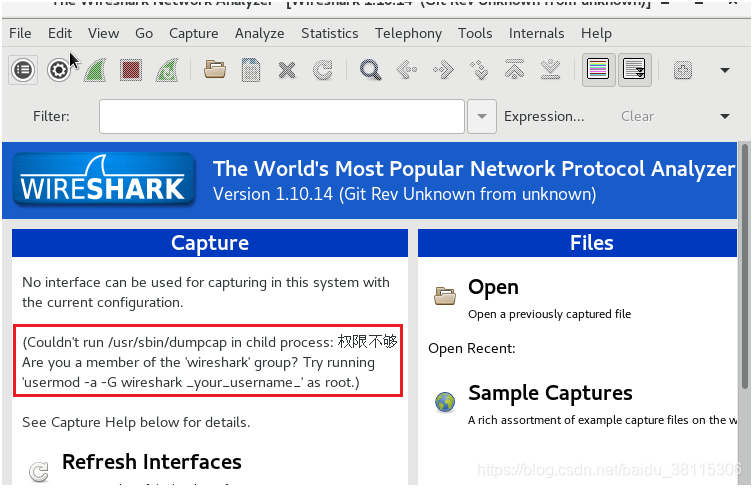Toggle packet list colorizing

599,70
